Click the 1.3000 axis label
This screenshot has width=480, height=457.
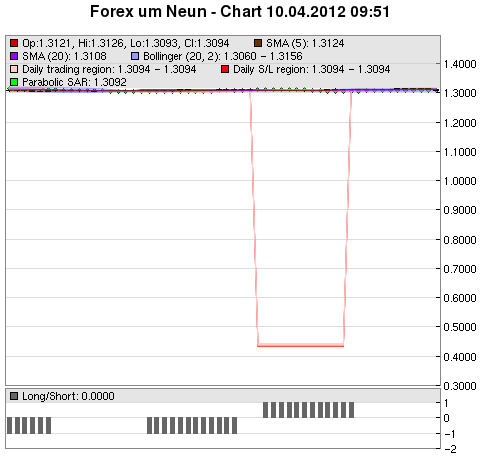point(460,93)
